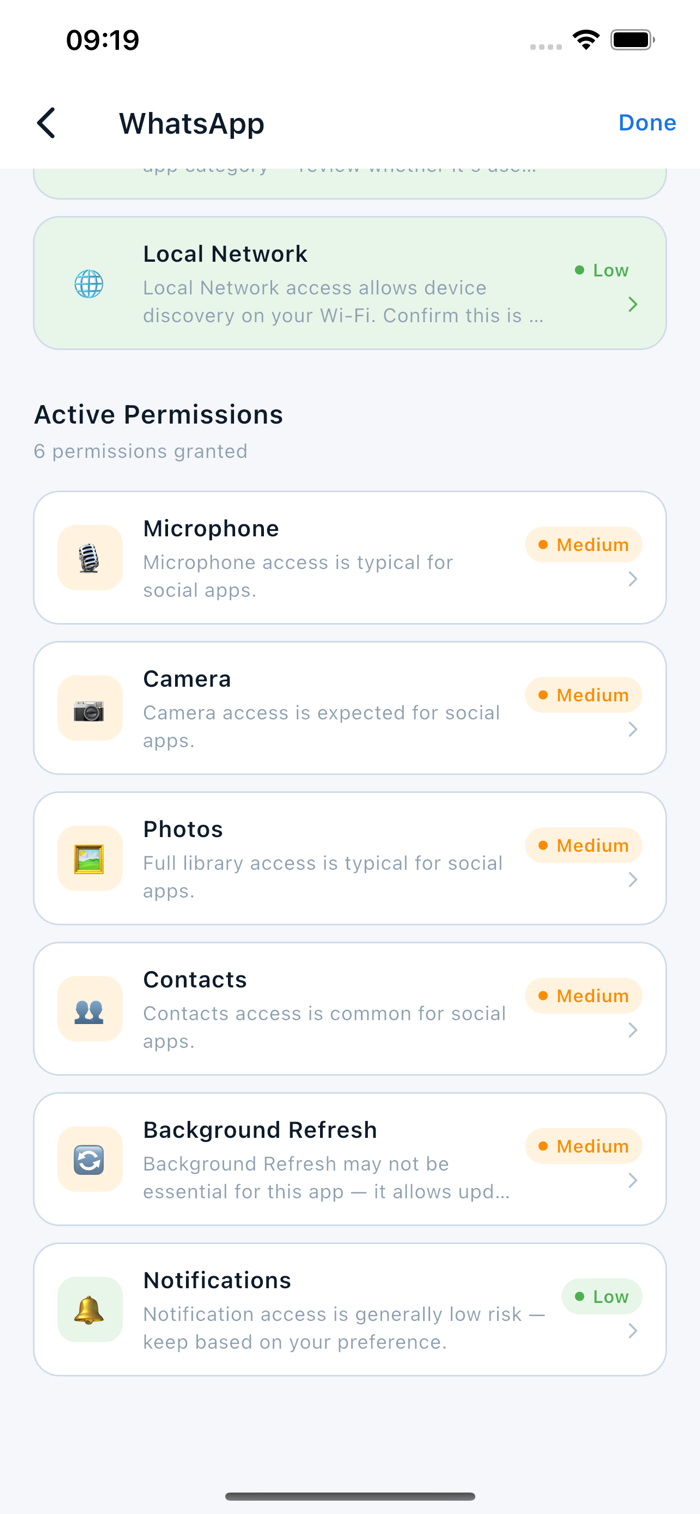Expand the Camera row chevron
Screen dimensions: 700x1514
coord(633,730)
